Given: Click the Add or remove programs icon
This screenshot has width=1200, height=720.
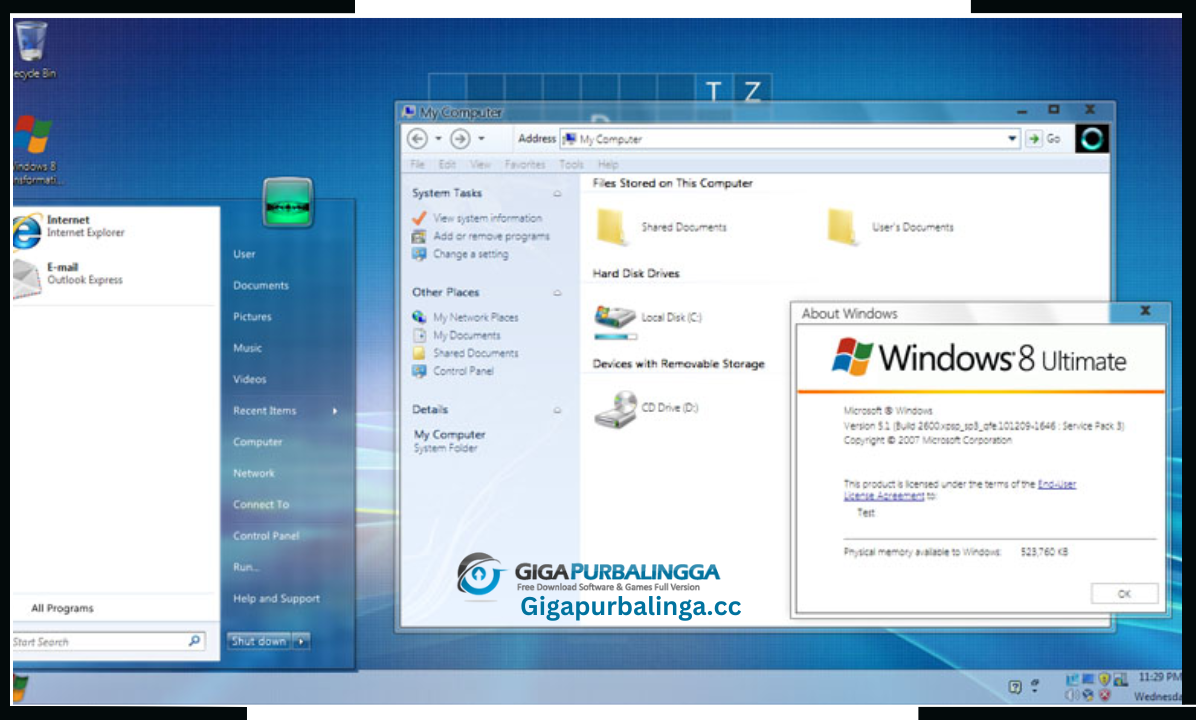Looking at the screenshot, I should click(419, 236).
